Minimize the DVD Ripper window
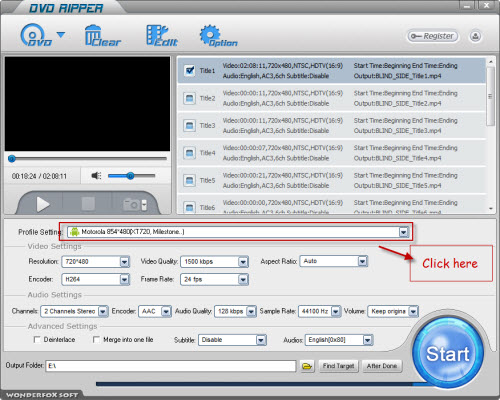500x400 pixels. pyautogui.click(x=468, y=6)
